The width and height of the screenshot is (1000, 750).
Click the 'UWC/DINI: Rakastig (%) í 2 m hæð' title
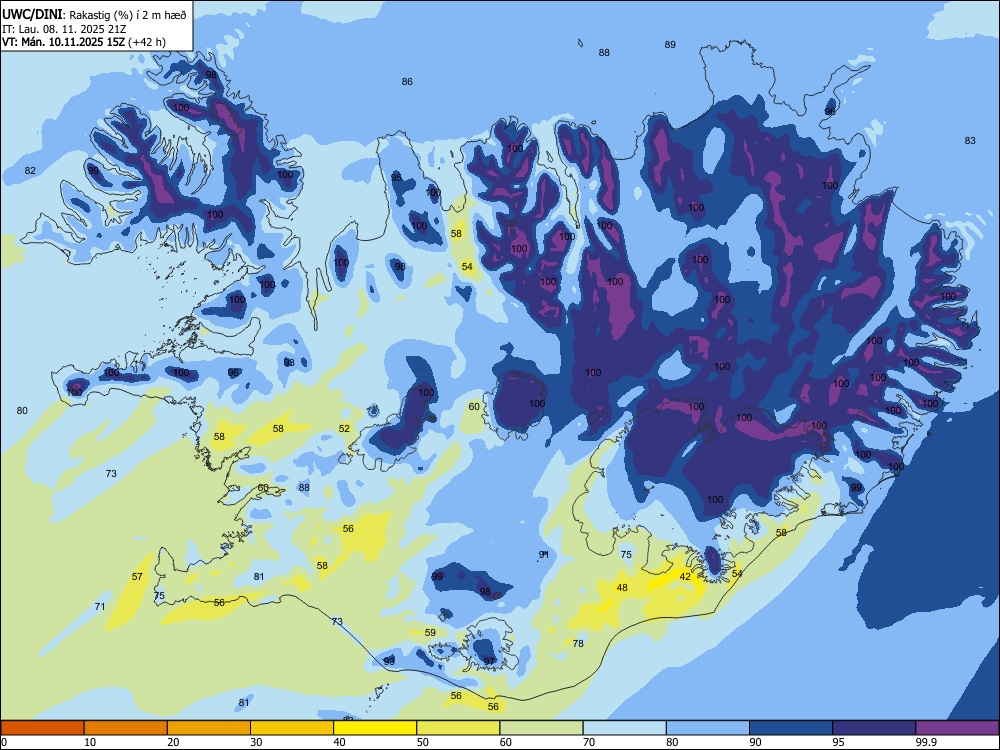pos(94,15)
